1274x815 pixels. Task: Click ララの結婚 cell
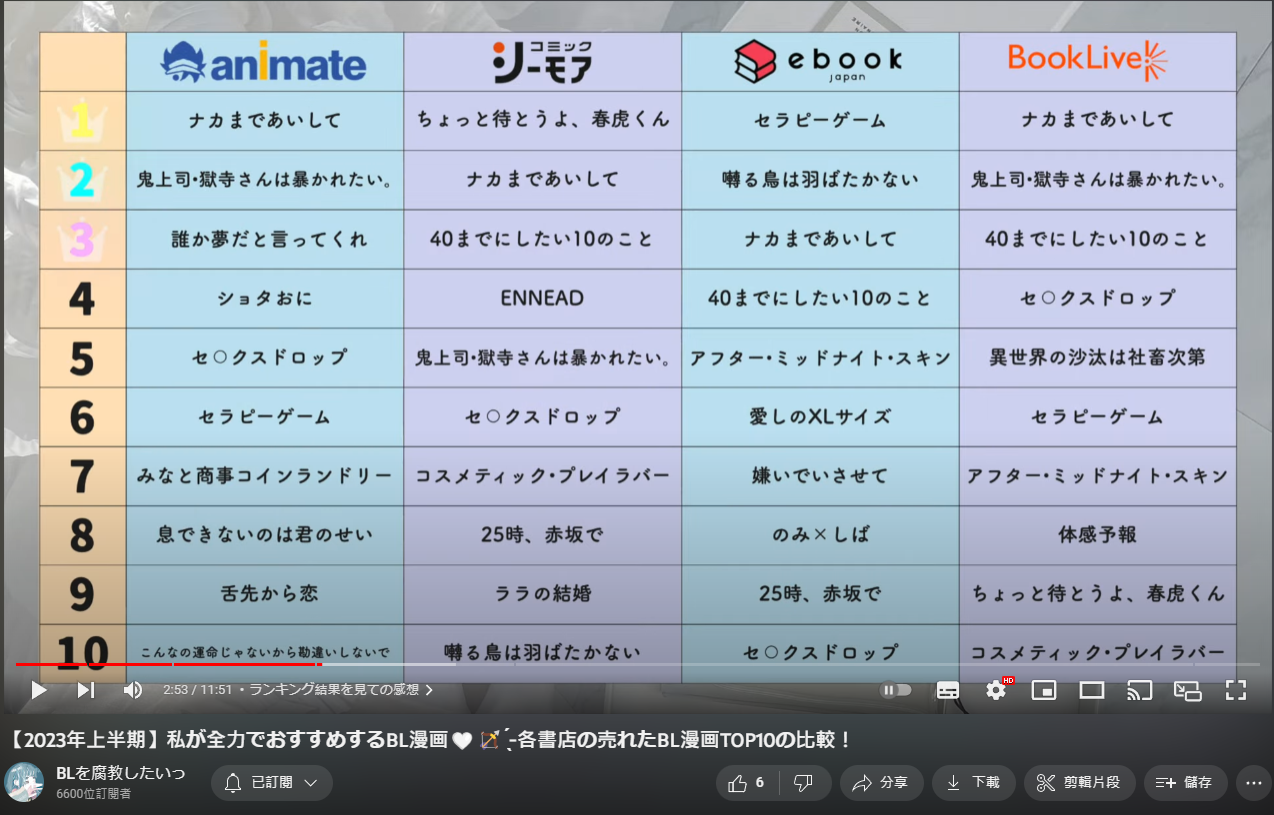tap(543, 593)
